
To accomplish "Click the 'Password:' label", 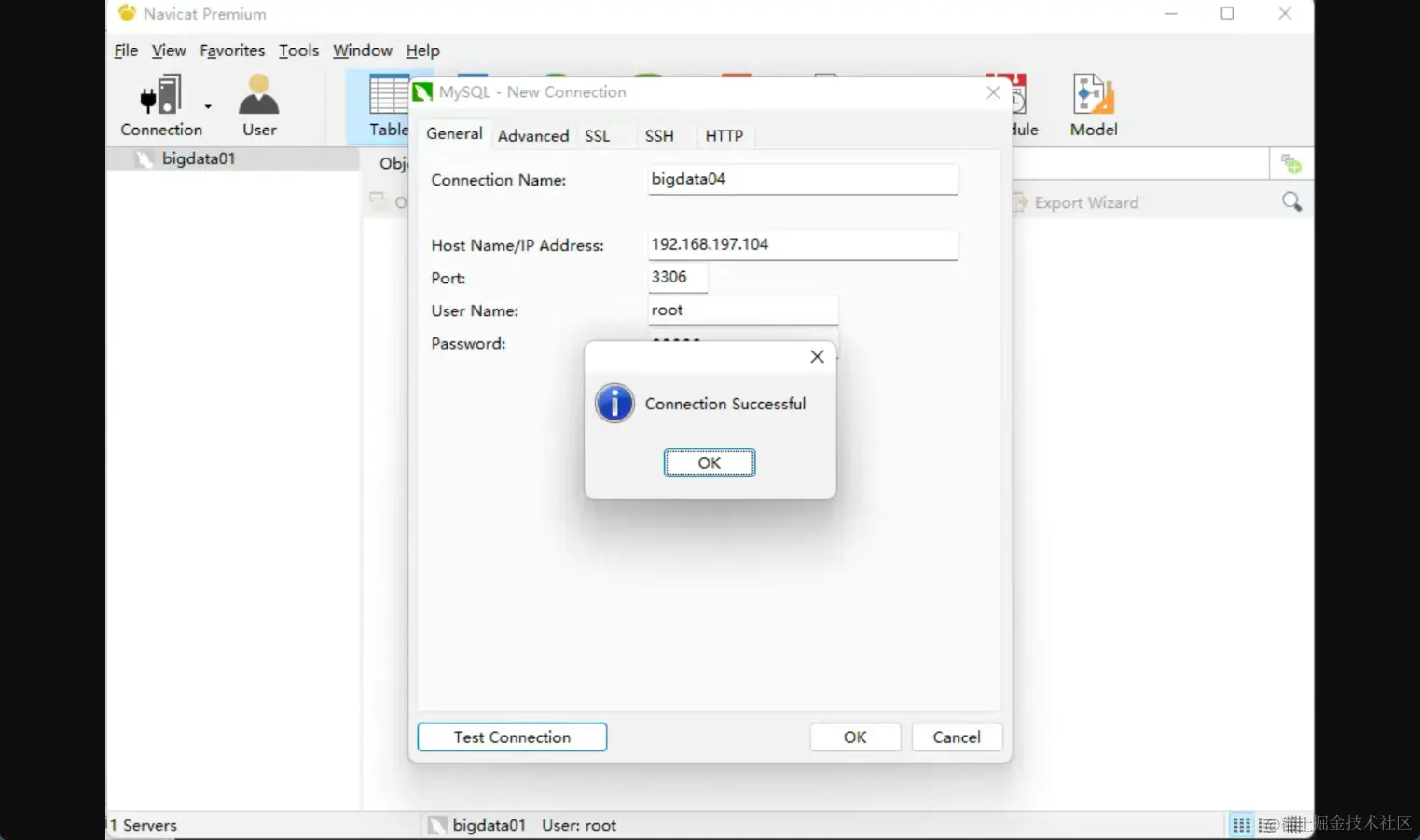I will 468,343.
